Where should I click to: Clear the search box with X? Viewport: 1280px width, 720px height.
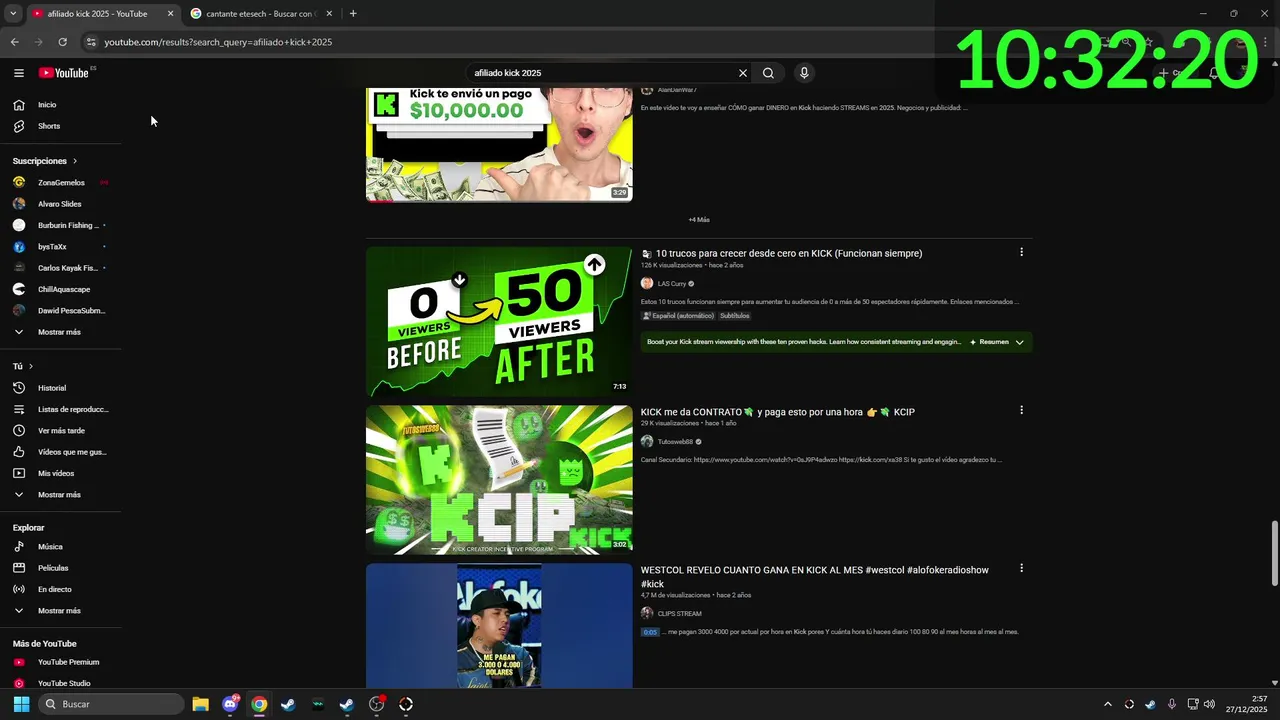743,73
